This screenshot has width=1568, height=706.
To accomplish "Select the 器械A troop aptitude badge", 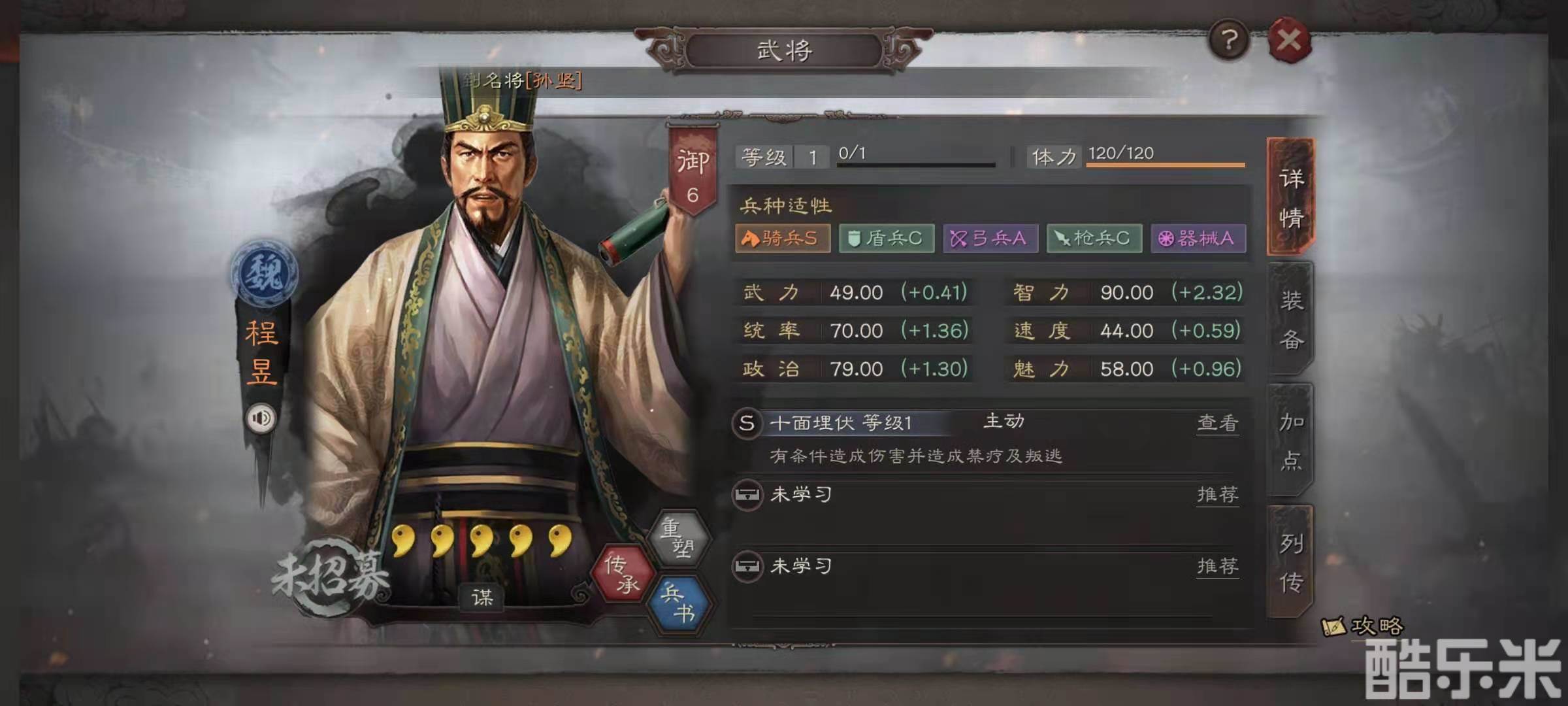I will coord(1198,239).
